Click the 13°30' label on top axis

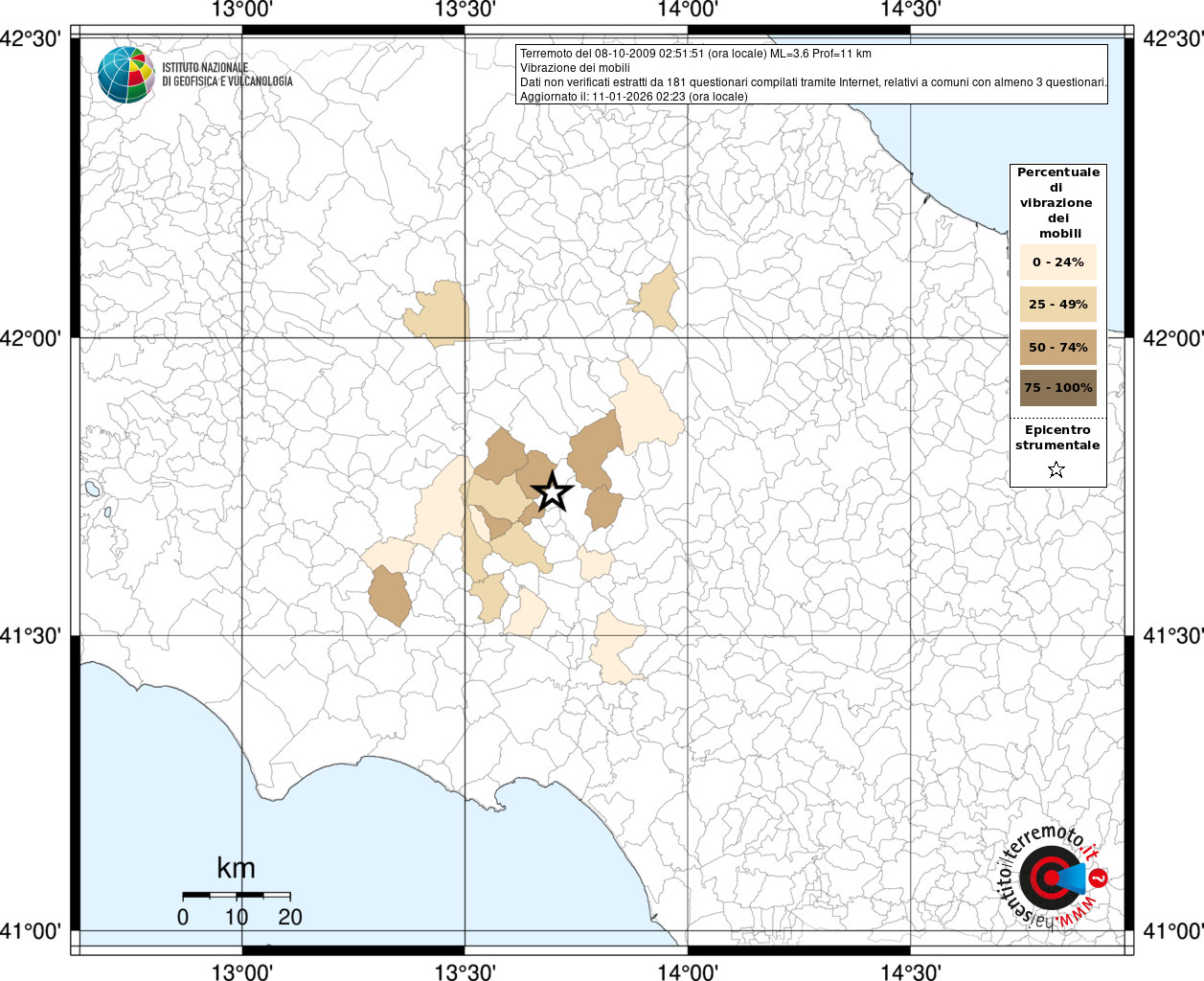point(465,10)
